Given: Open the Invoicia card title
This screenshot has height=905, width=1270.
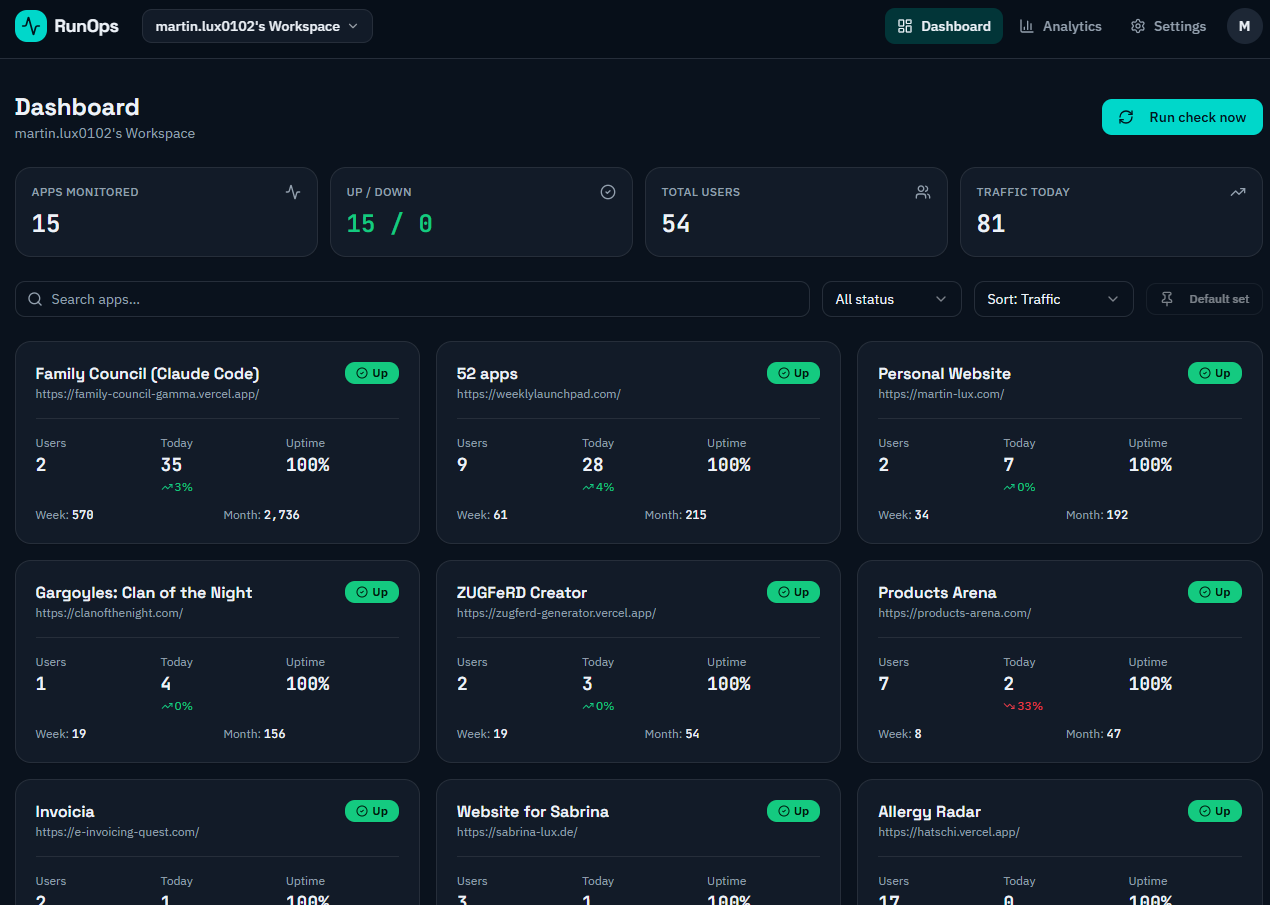Looking at the screenshot, I should (65, 811).
